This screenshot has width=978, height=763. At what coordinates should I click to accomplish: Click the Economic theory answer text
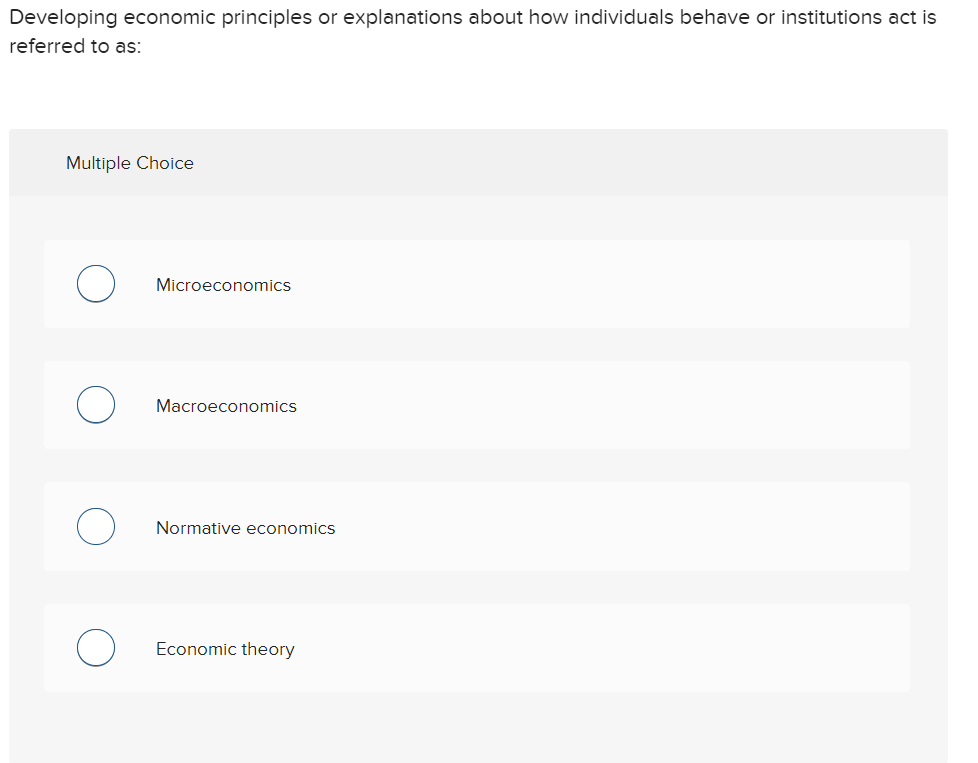225,648
